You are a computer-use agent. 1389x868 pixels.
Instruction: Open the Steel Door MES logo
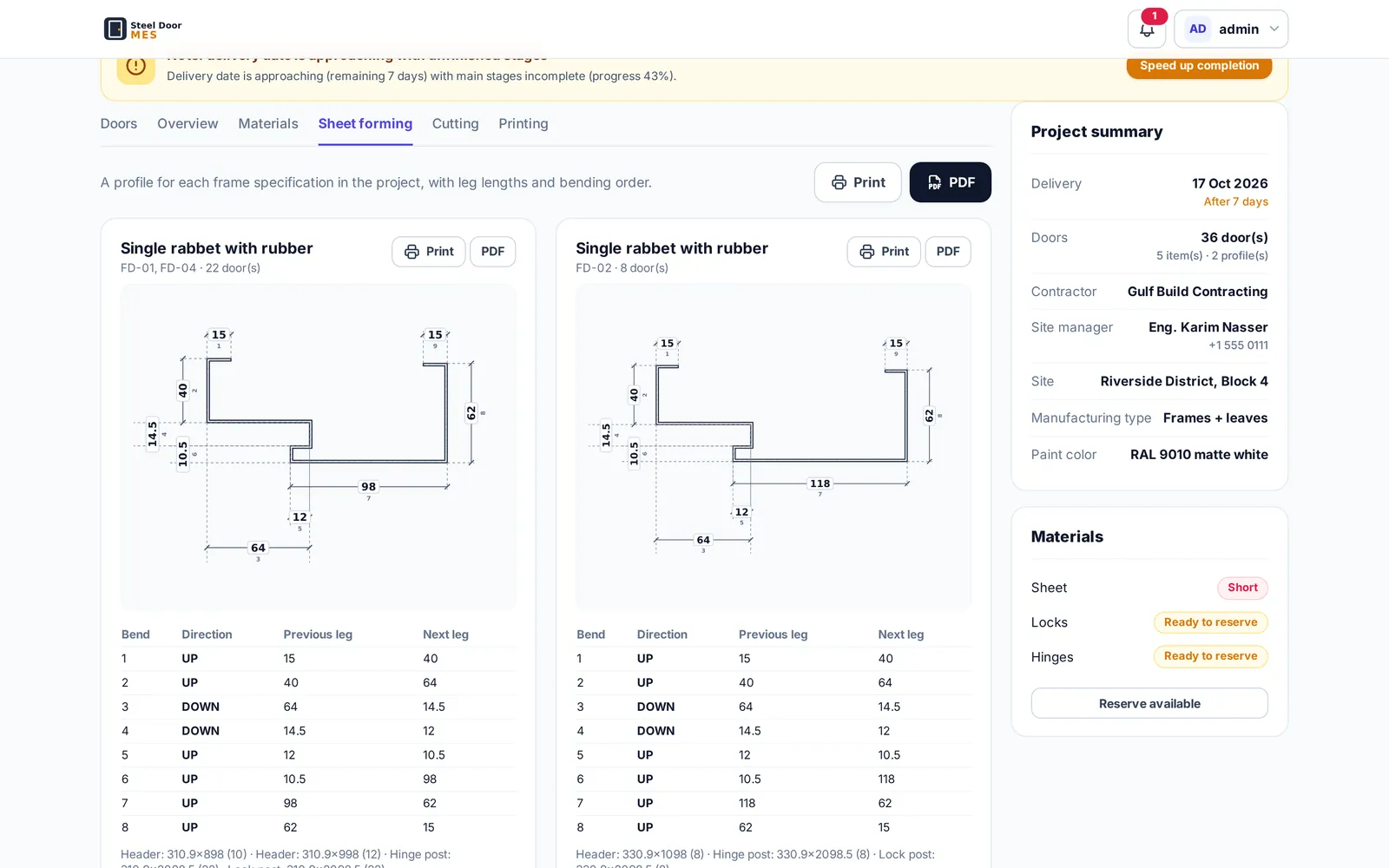(143, 29)
